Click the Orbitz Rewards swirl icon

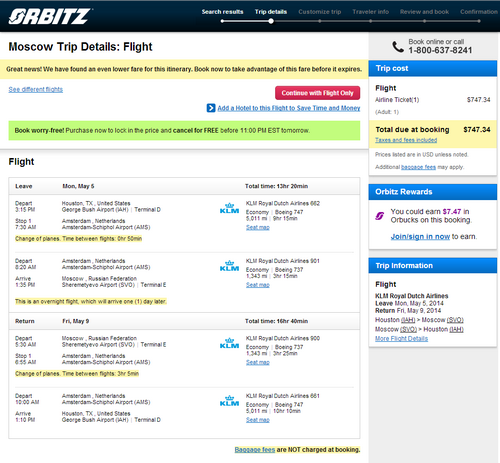(380, 216)
